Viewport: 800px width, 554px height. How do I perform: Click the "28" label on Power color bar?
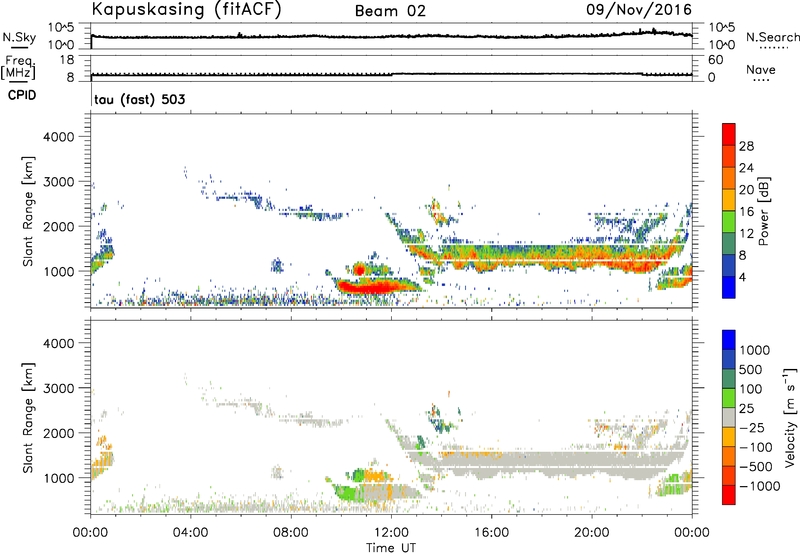[x=746, y=146]
